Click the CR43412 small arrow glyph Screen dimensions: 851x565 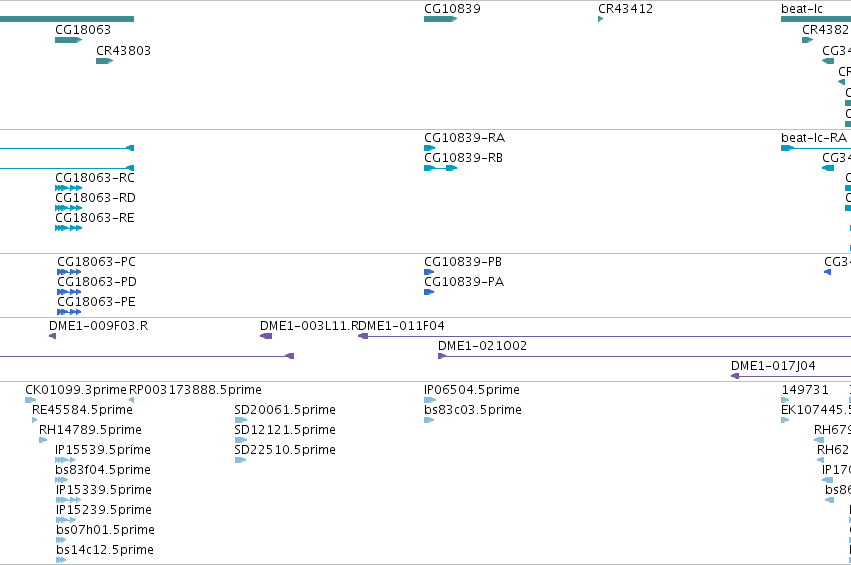[600, 19]
